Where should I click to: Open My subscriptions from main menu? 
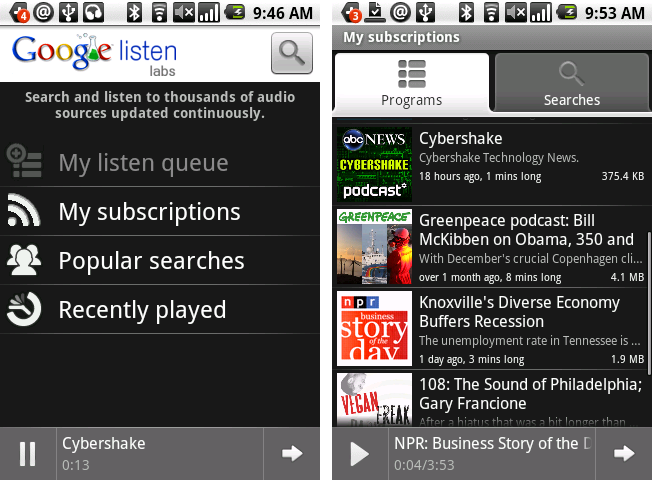click(149, 212)
